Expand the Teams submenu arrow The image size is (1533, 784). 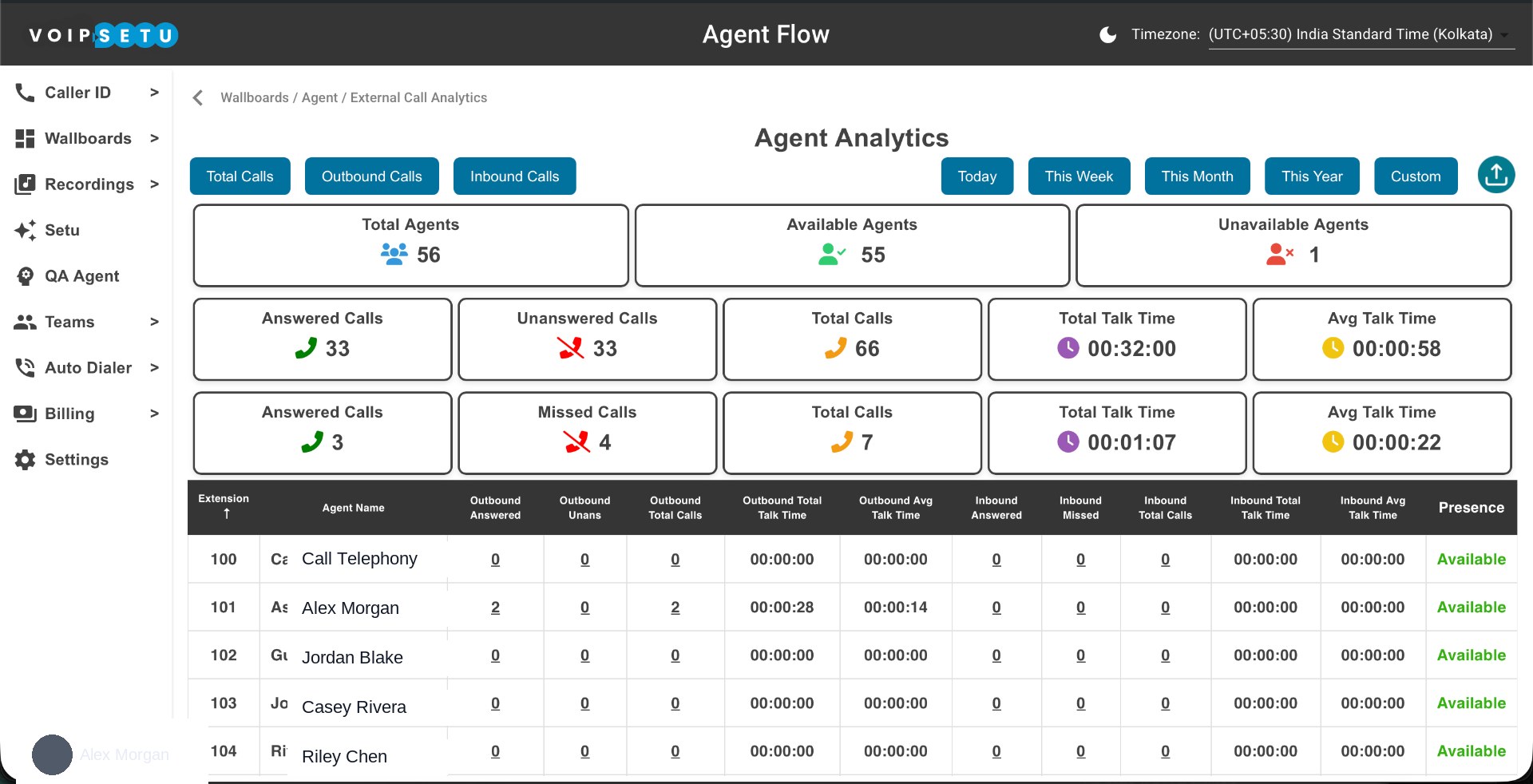pyautogui.click(x=154, y=322)
